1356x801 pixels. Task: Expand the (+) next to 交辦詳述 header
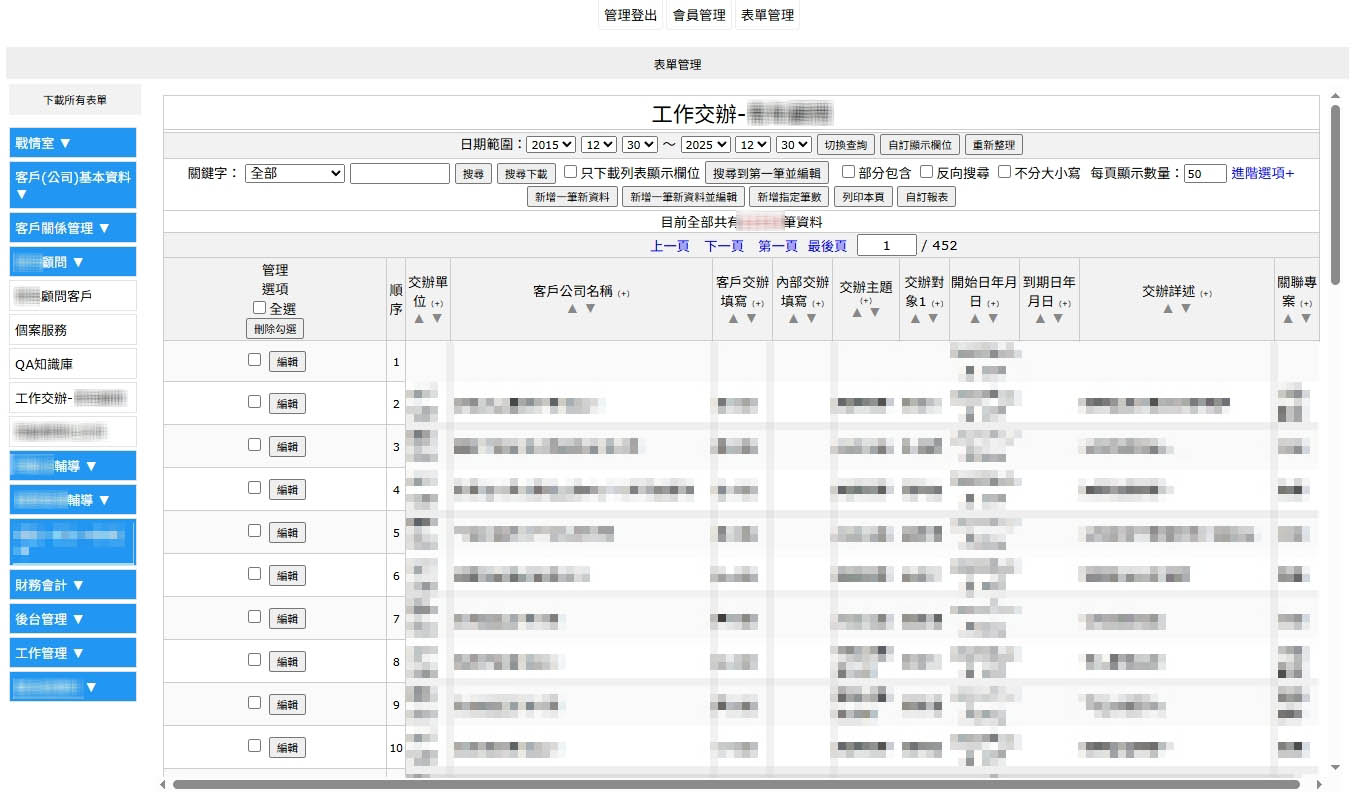[x=1206, y=294]
